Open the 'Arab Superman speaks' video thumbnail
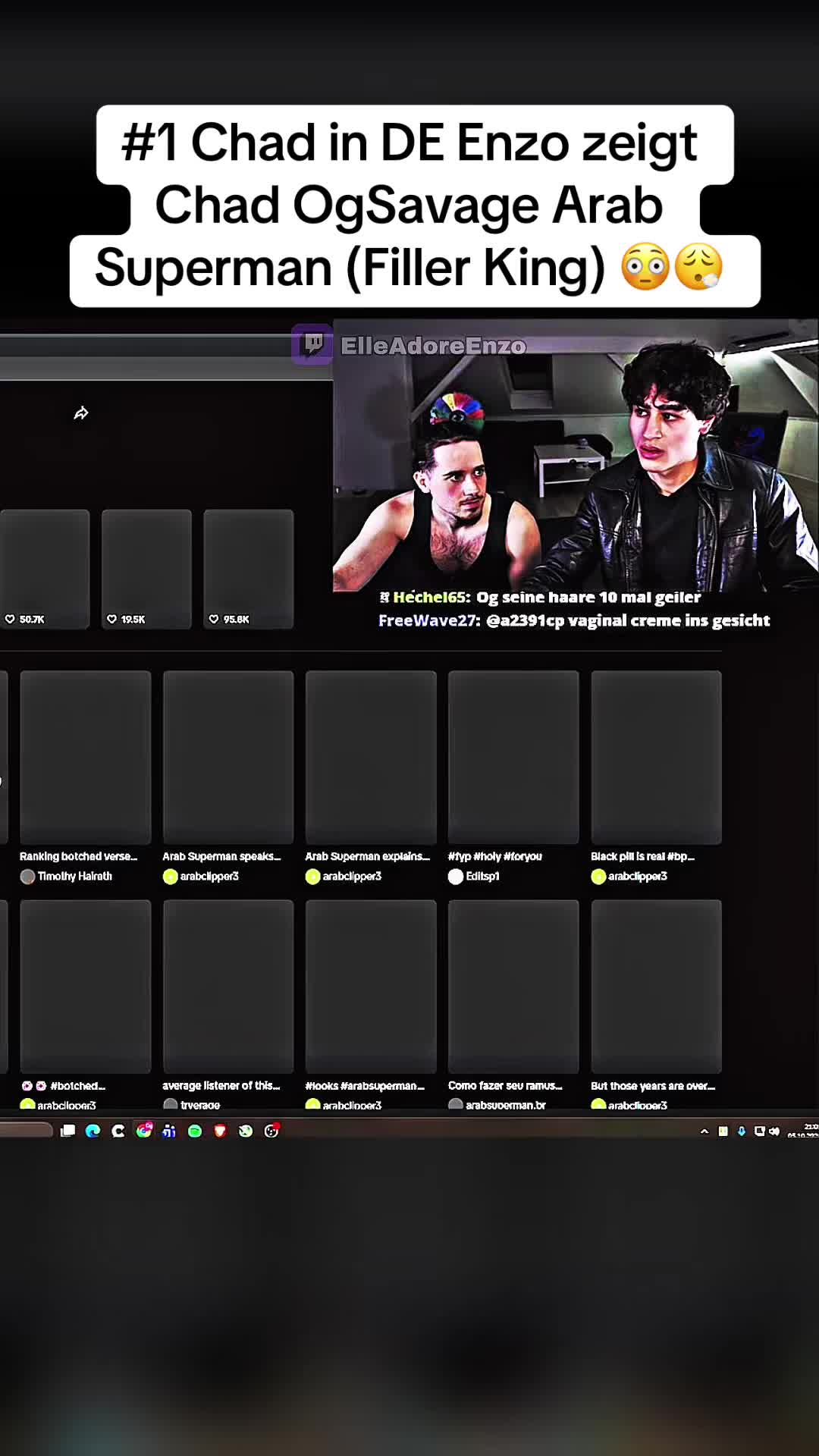 [228, 757]
